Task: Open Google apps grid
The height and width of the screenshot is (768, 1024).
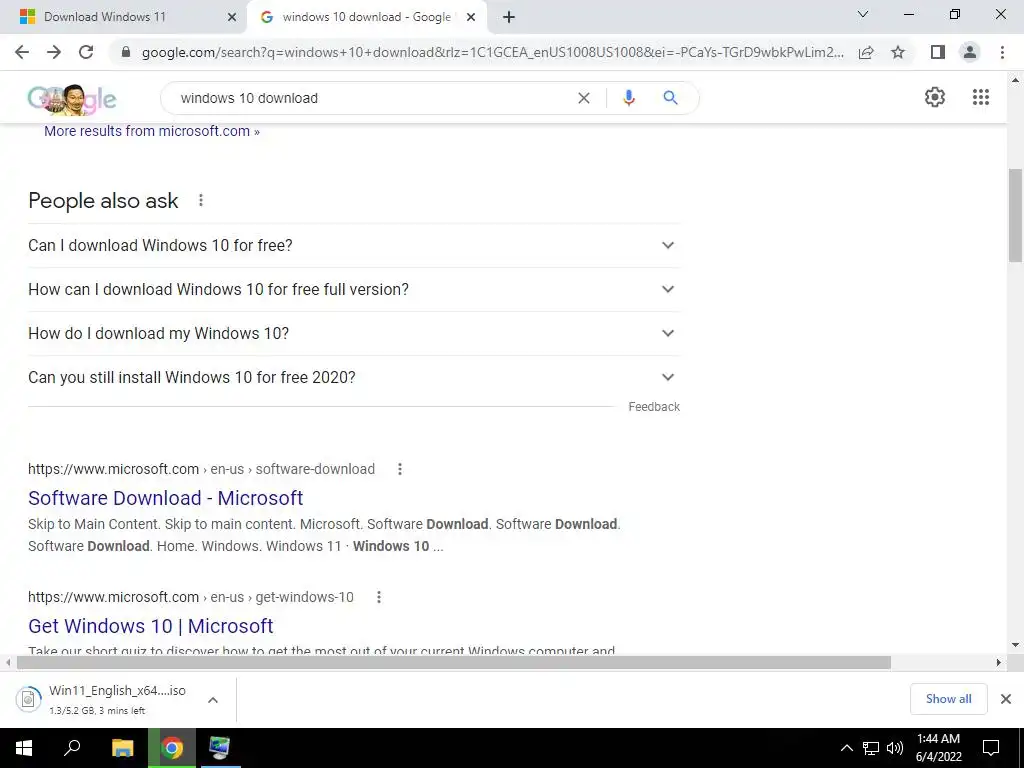Action: click(981, 97)
